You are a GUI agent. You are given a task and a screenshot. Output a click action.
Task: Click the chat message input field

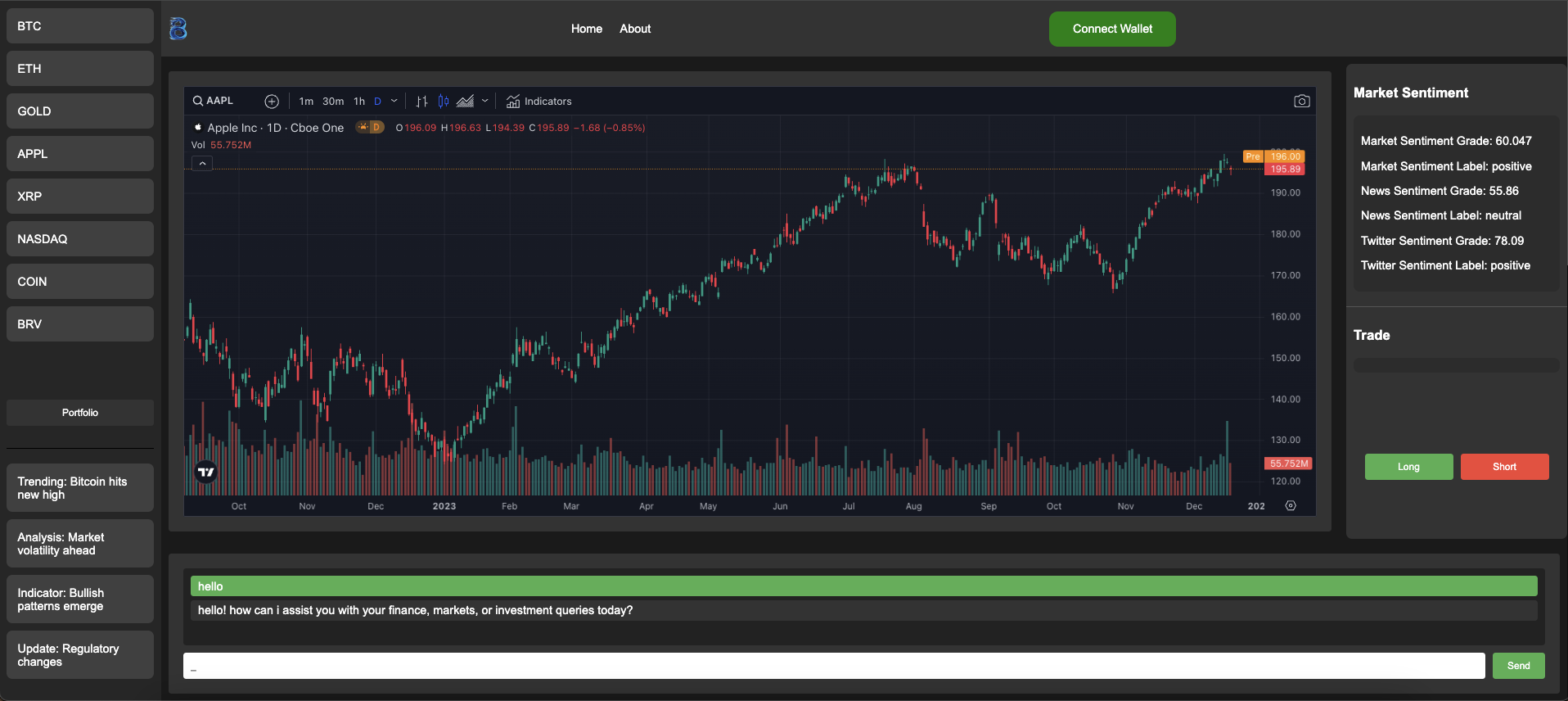(833, 666)
